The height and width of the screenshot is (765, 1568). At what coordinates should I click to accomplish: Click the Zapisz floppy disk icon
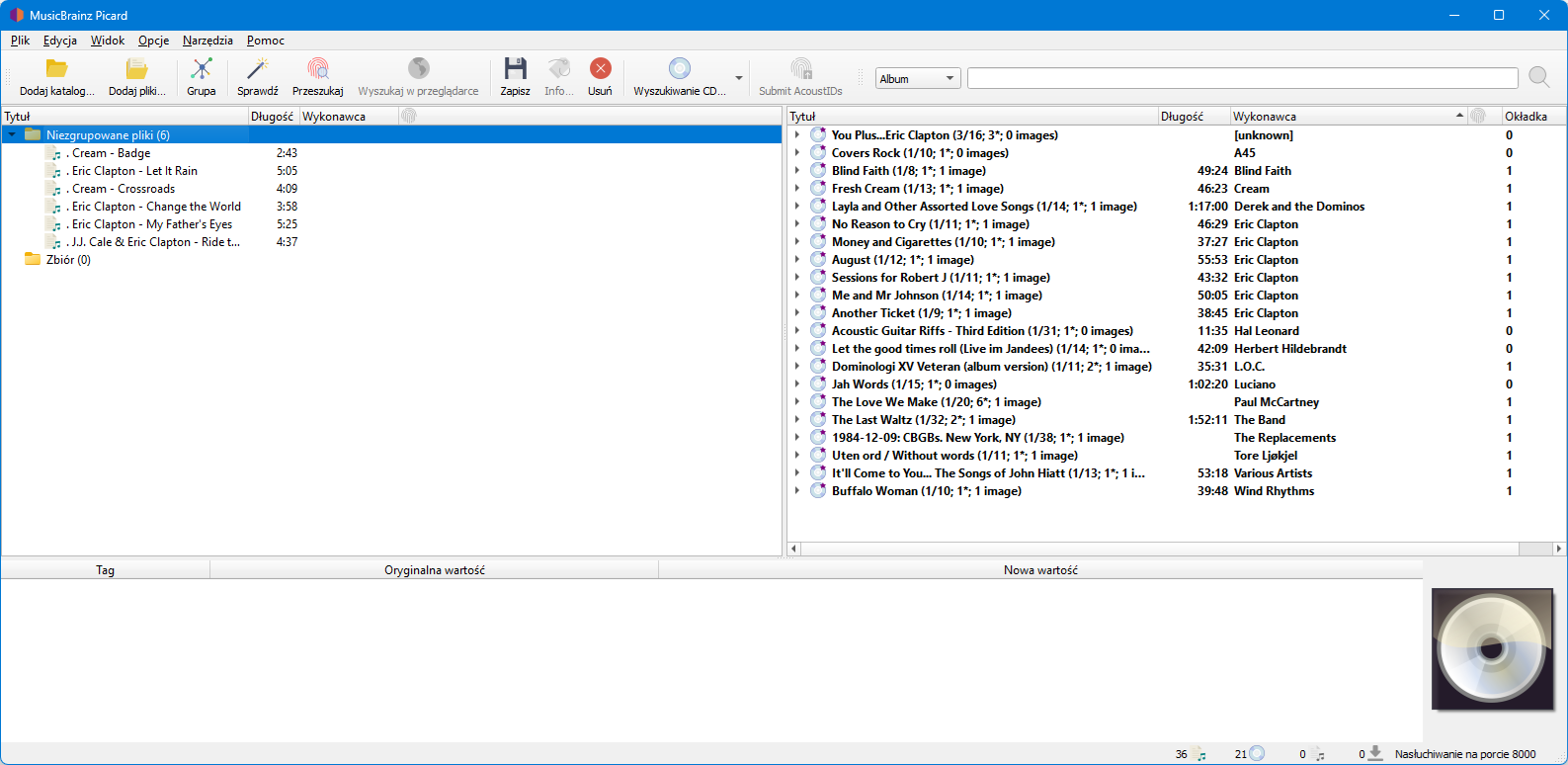tap(516, 68)
